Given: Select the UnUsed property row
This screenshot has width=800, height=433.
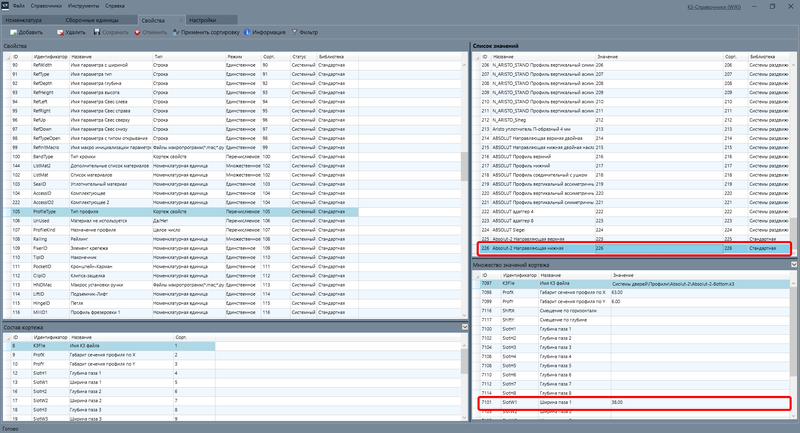Looking at the screenshot, I should coord(181,221).
